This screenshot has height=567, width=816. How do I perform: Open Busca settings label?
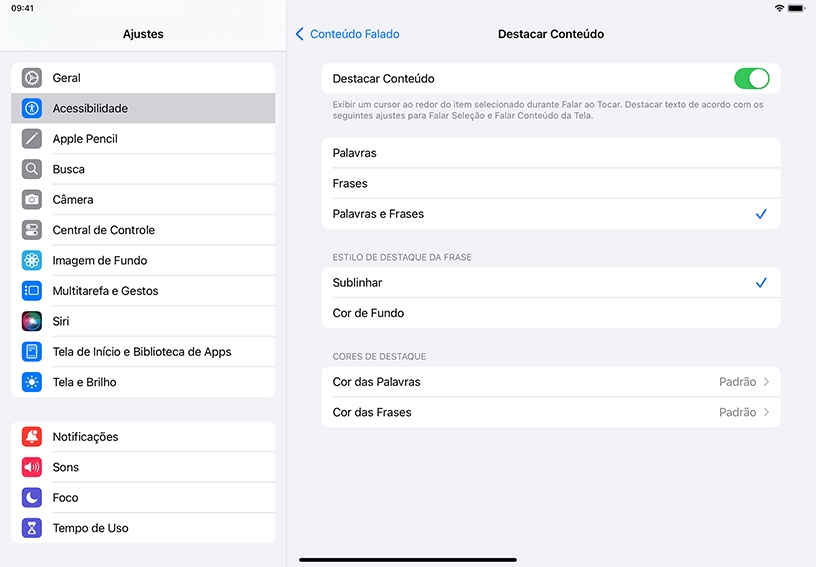tap(68, 169)
